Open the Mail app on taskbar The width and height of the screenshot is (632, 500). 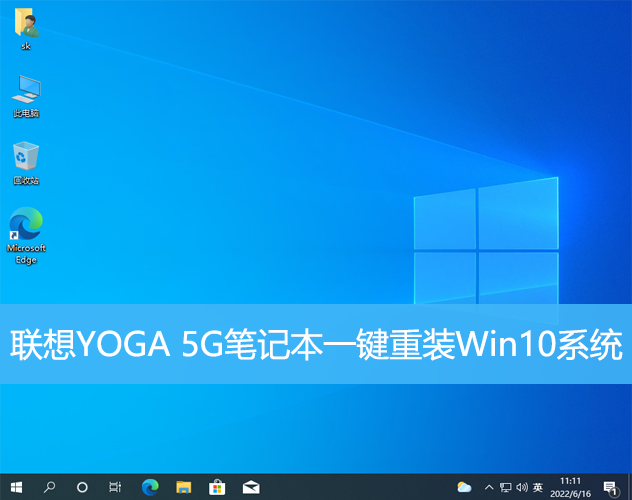(251, 487)
